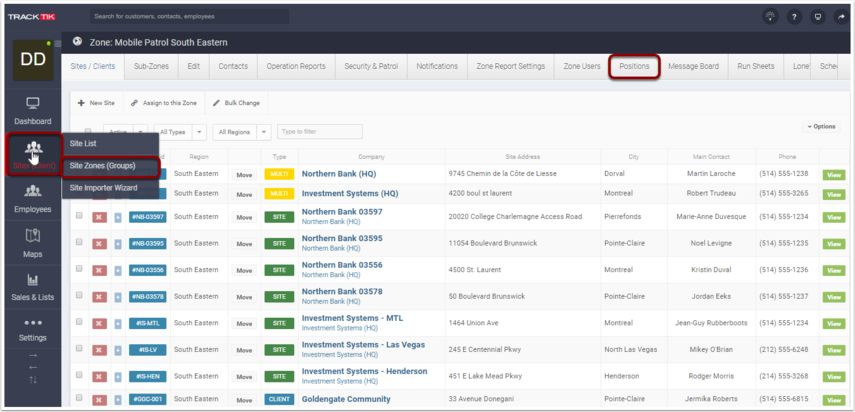The image size is (855, 412).
Task: Open help with the question mark icon
Action: (x=794, y=16)
